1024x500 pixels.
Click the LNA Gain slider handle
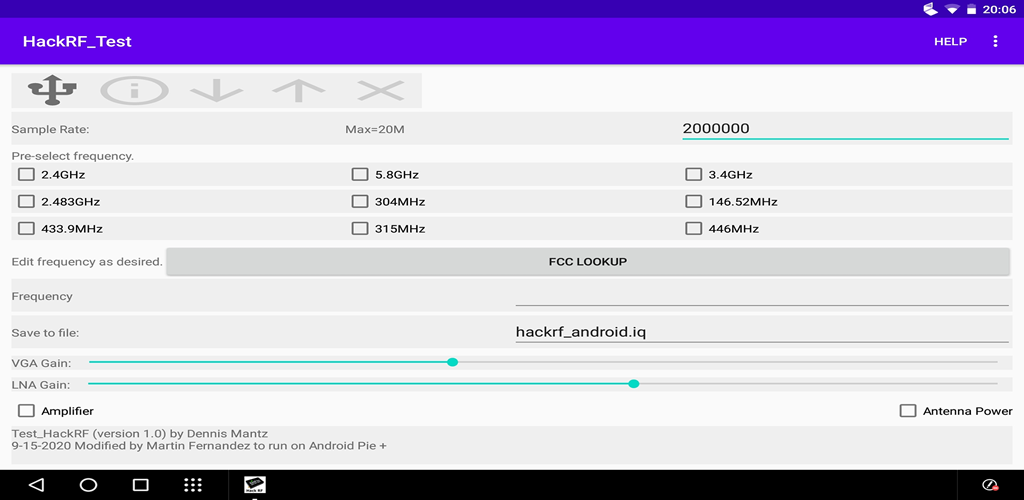click(633, 384)
